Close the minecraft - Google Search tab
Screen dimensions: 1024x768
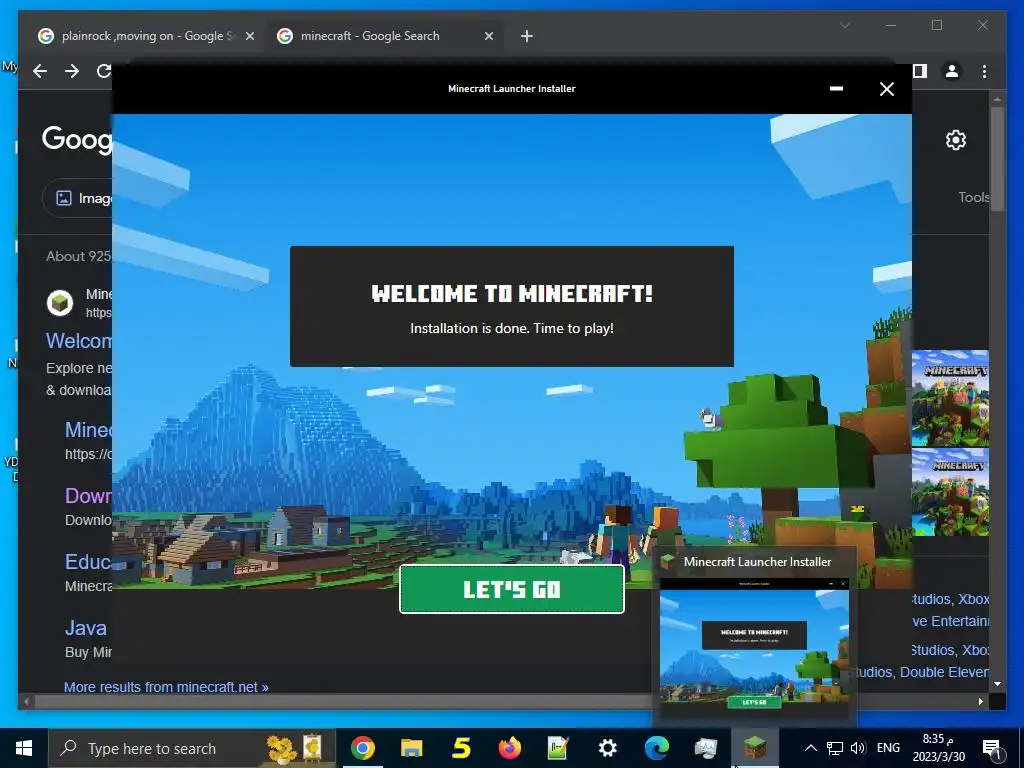coord(488,36)
